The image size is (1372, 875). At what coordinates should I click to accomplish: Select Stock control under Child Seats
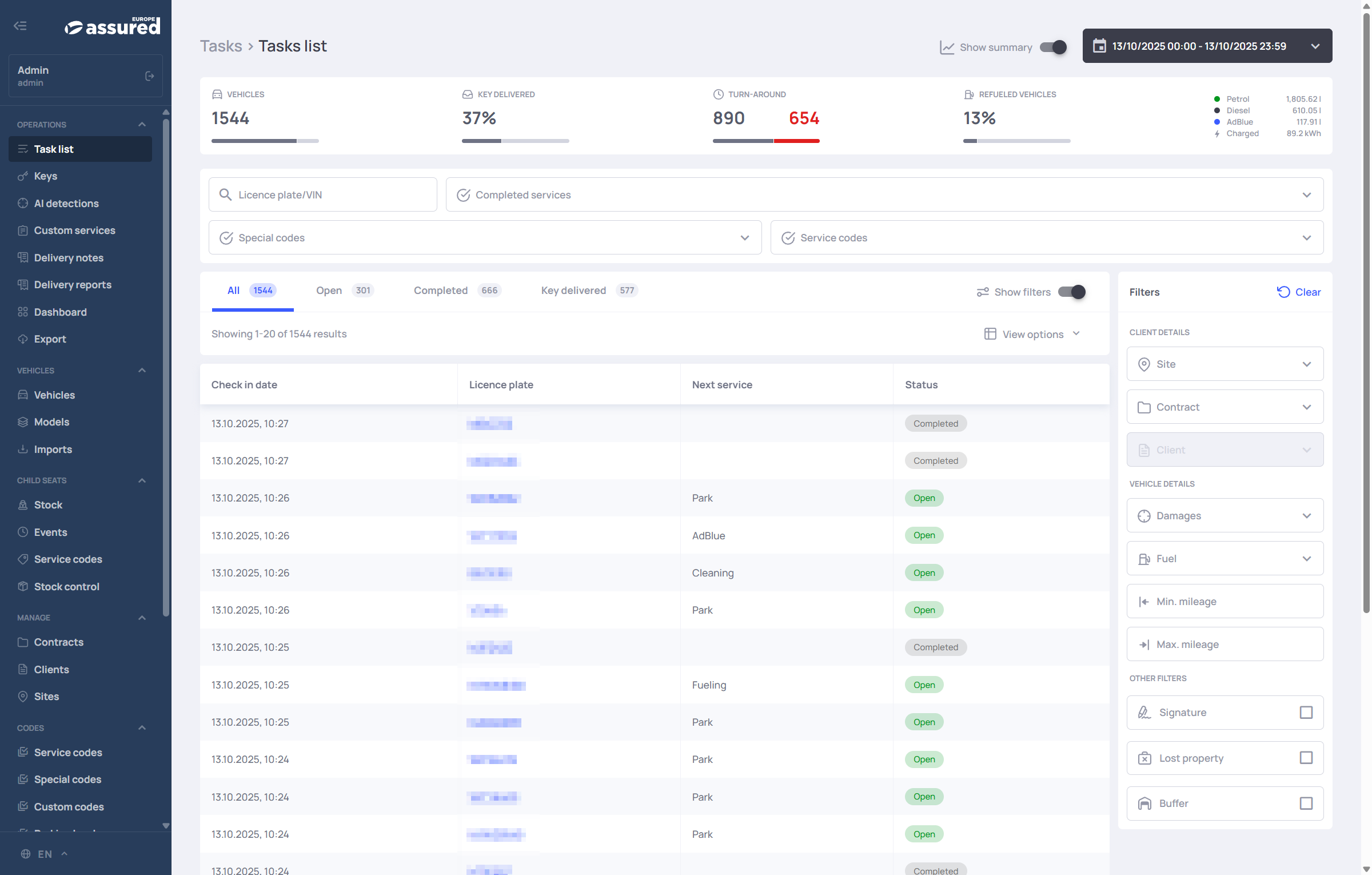(x=66, y=586)
